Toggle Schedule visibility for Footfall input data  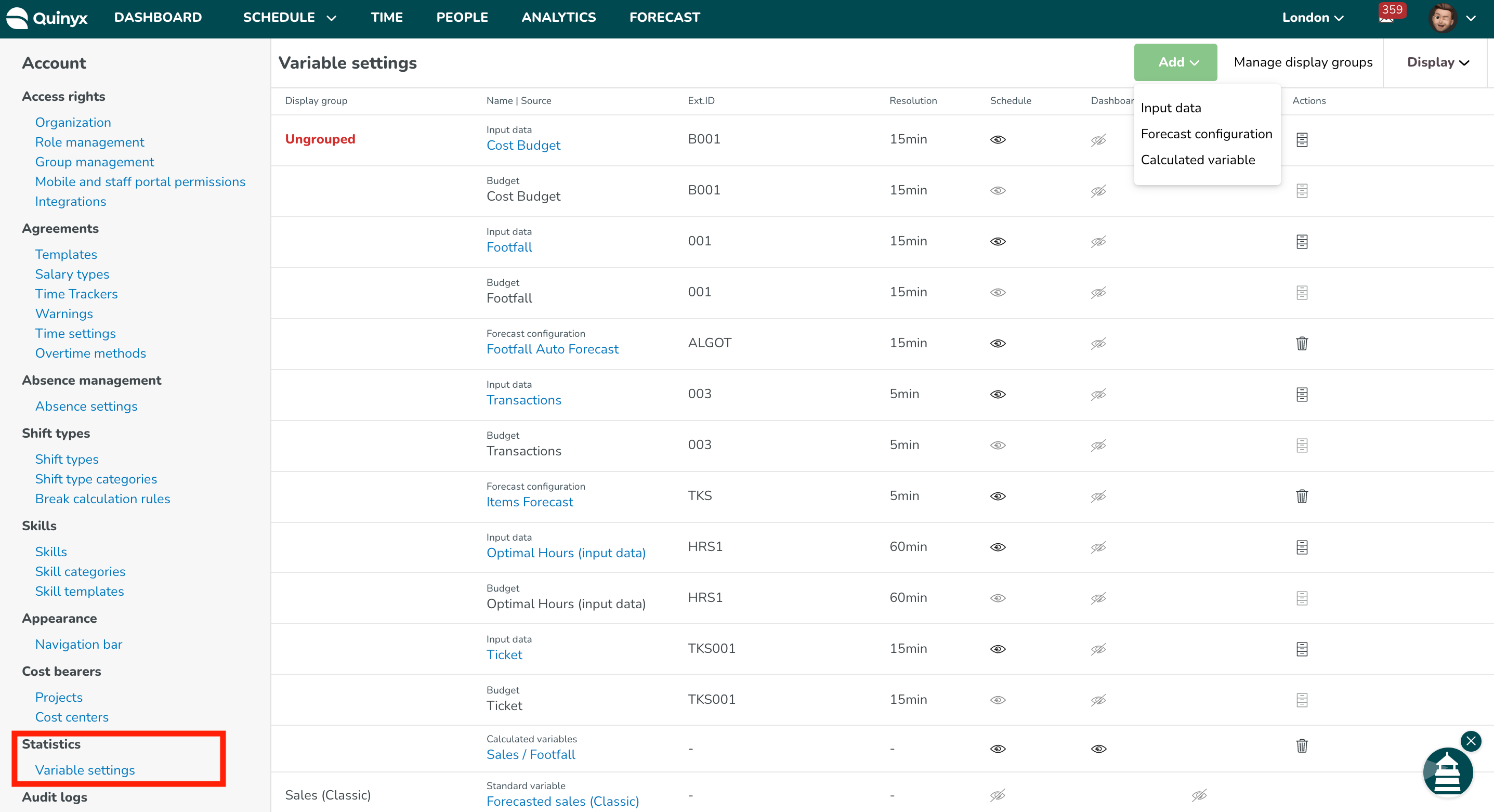pos(998,242)
